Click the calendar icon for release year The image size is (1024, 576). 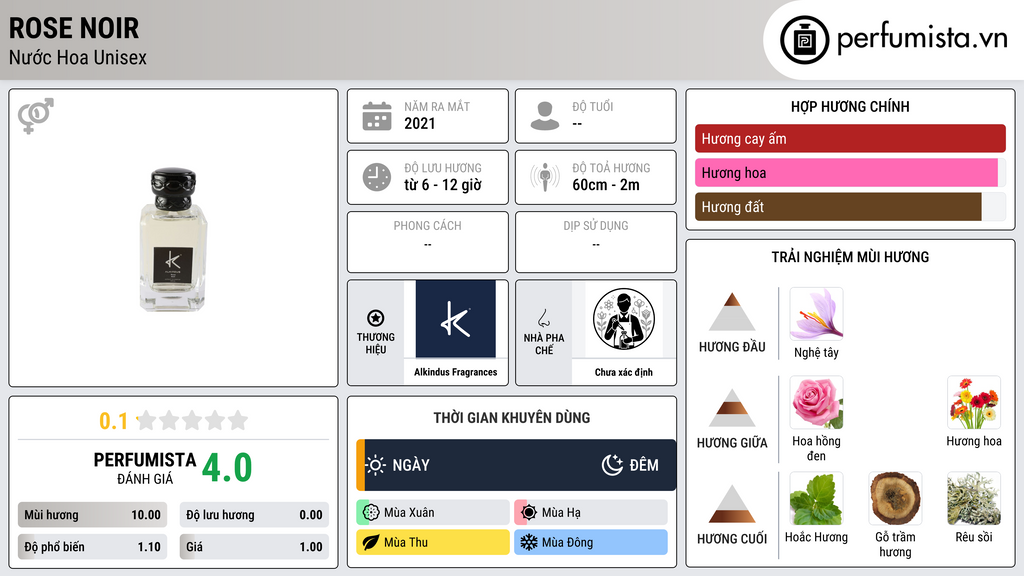[377, 116]
